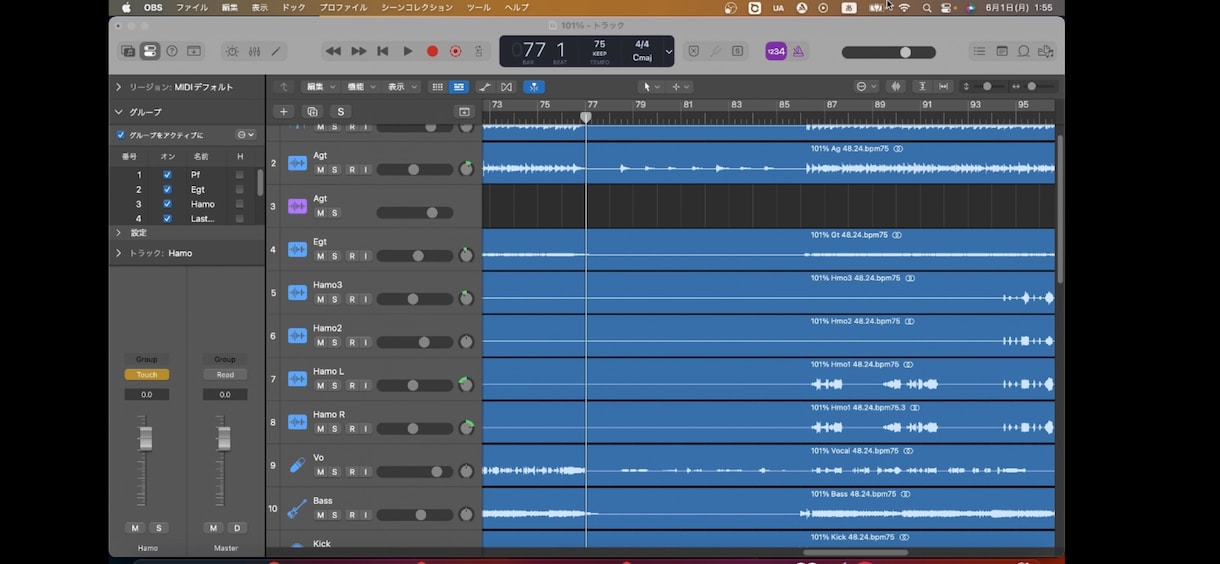Click the plus Add Track button
Viewport: 1220px width, 564px height.
click(284, 112)
